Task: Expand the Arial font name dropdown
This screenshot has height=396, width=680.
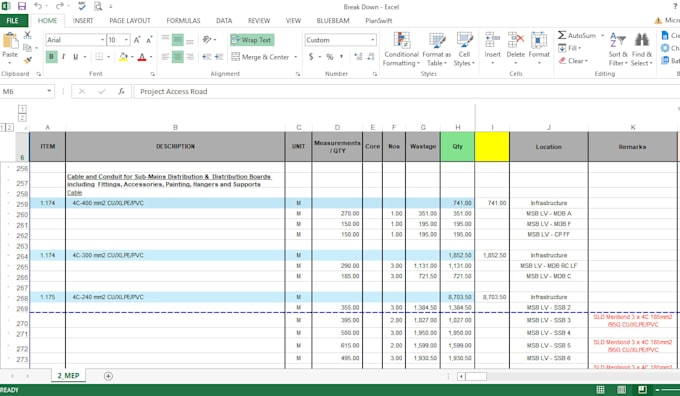Action: tap(102, 40)
